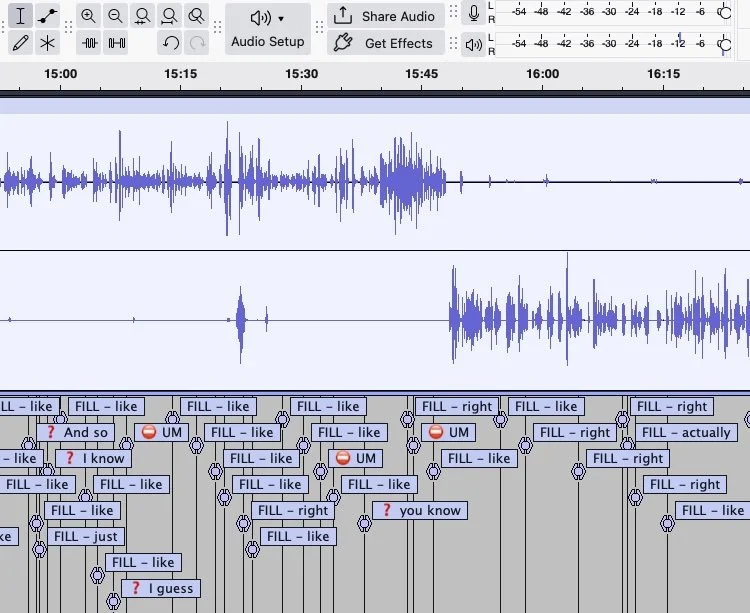
Task: Select the Envelope tool
Action: click(47, 16)
